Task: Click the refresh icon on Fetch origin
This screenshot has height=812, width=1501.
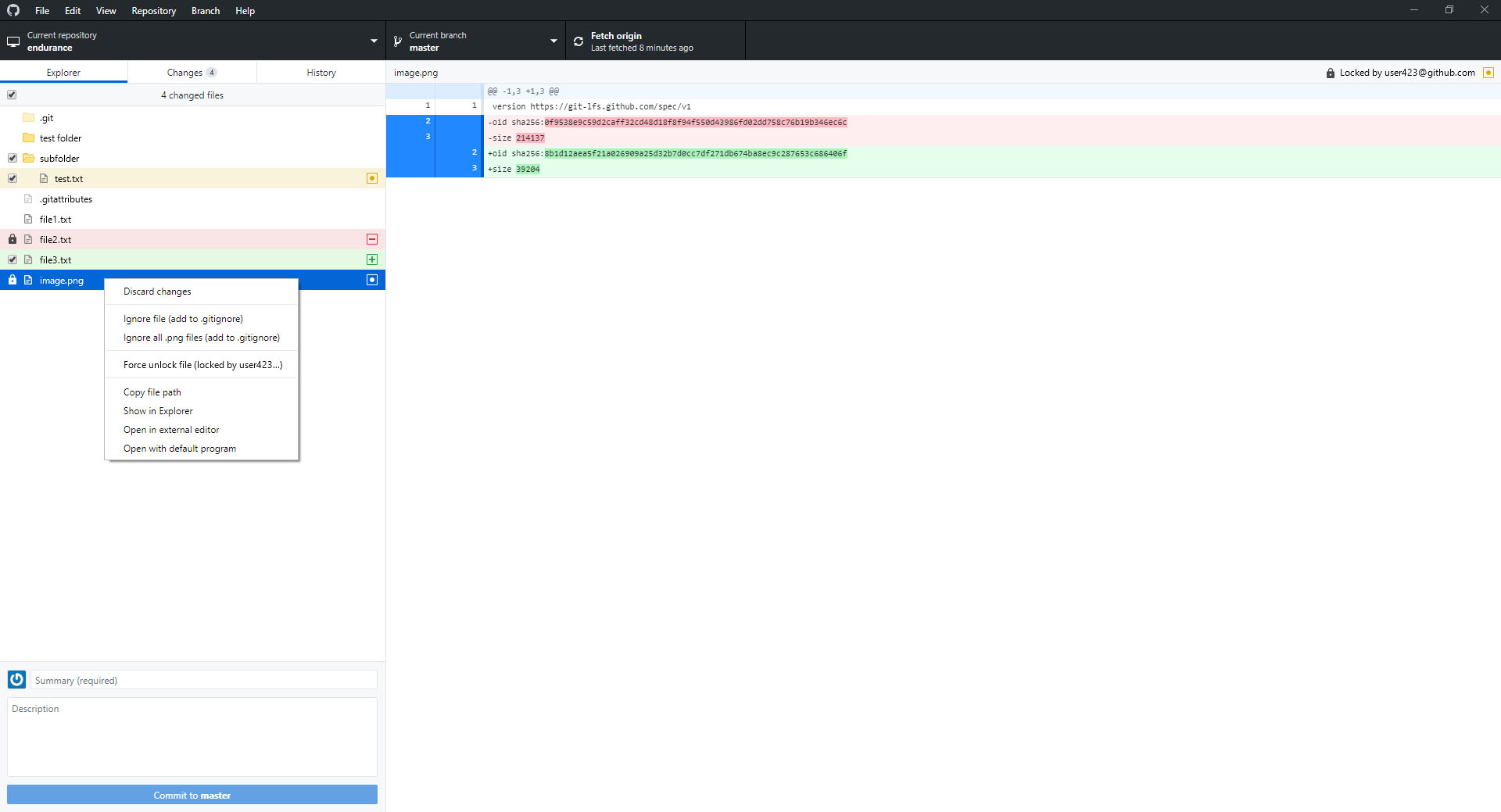Action: 578,41
